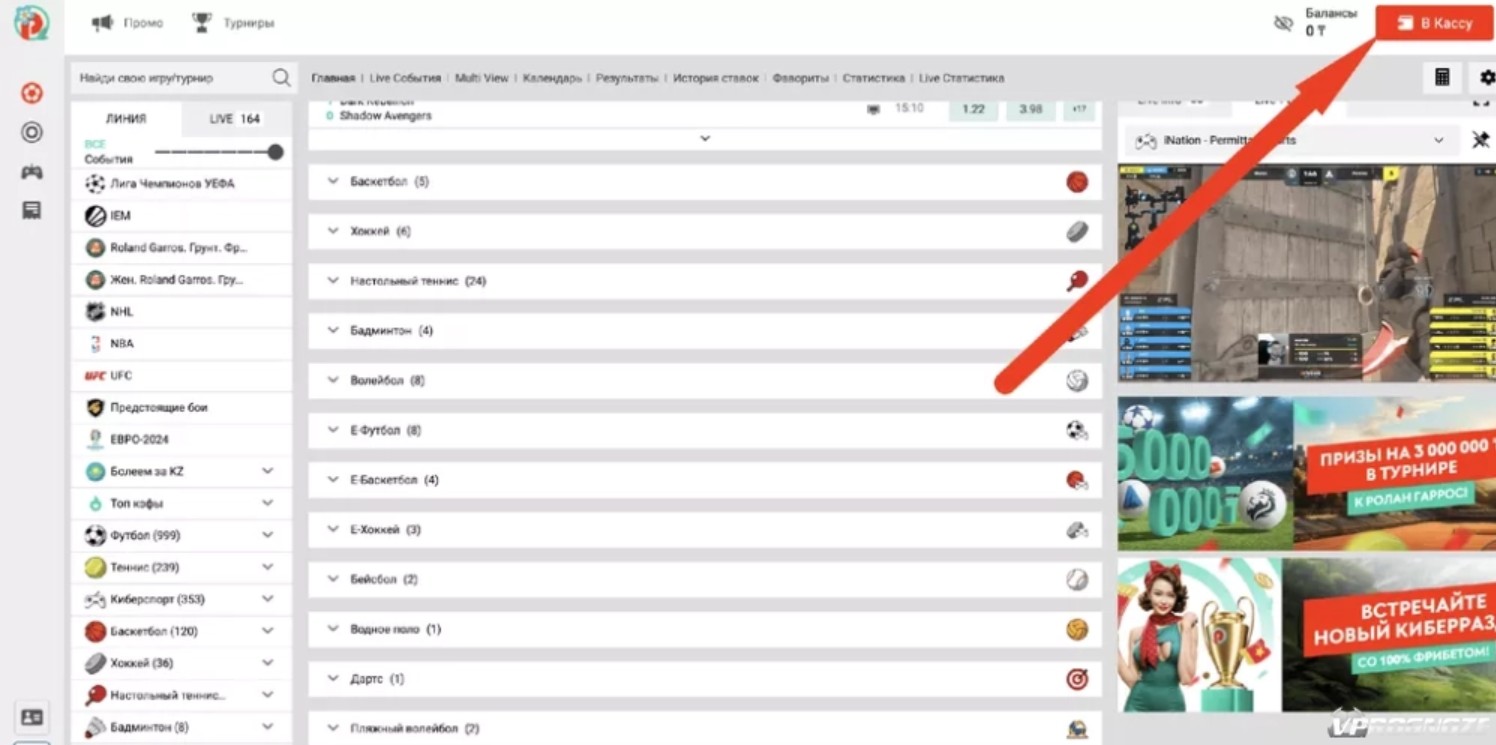Toggle balance visibility eye icon
1496x745 pixels.
click(x=1283, y=23)
